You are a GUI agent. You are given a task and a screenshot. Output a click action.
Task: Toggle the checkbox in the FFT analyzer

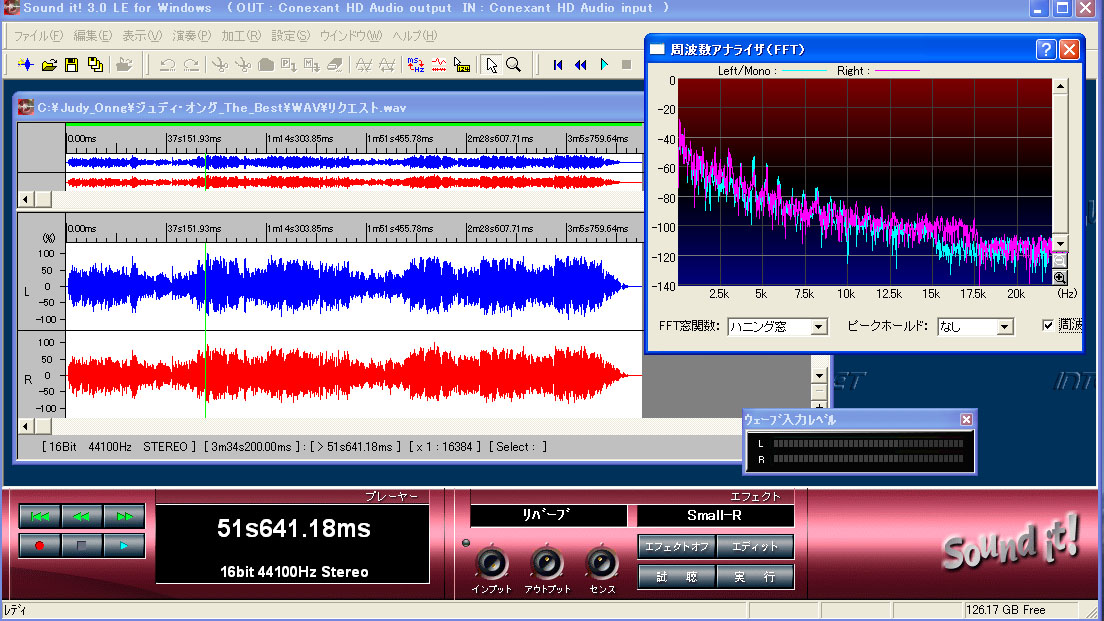point(1048,325)
